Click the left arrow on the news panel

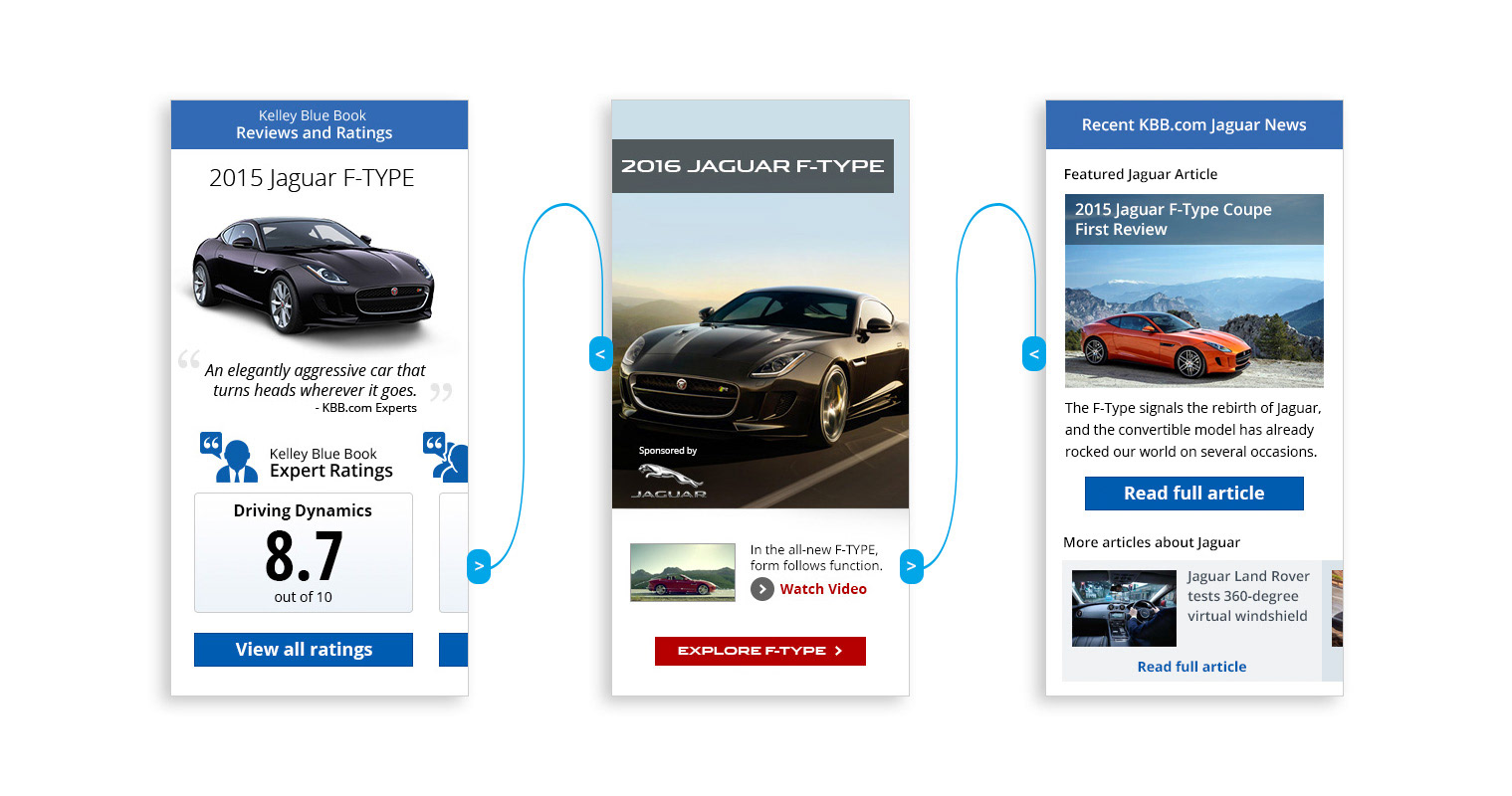(1034, 353)
